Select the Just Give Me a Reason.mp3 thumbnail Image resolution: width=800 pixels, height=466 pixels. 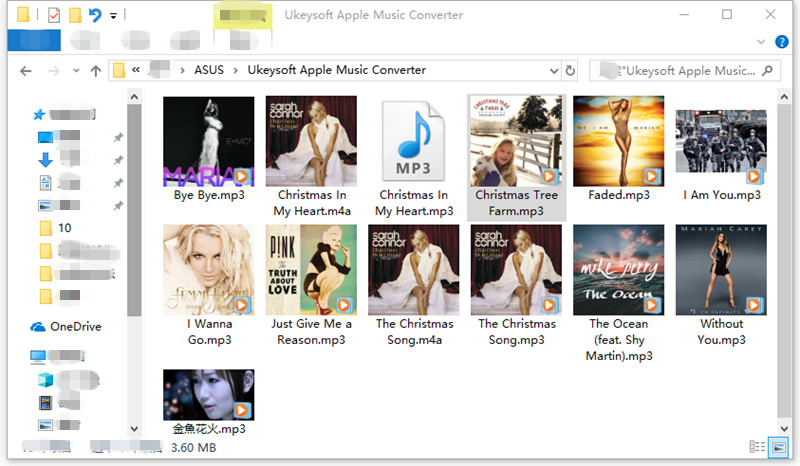click(311, 270)
